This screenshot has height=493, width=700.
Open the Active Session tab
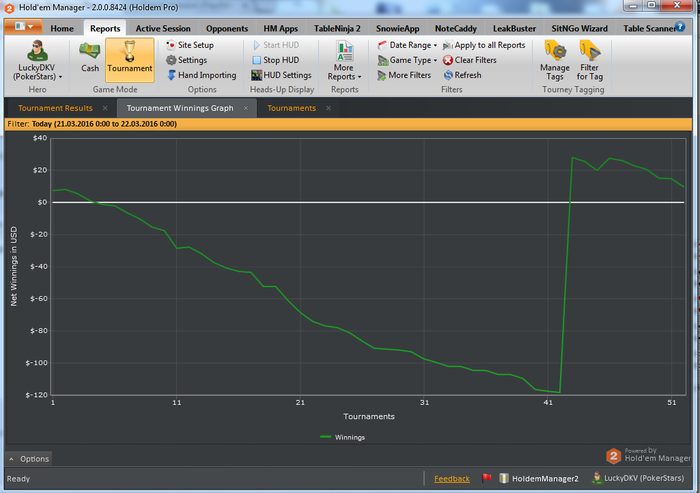click(163, 29)
